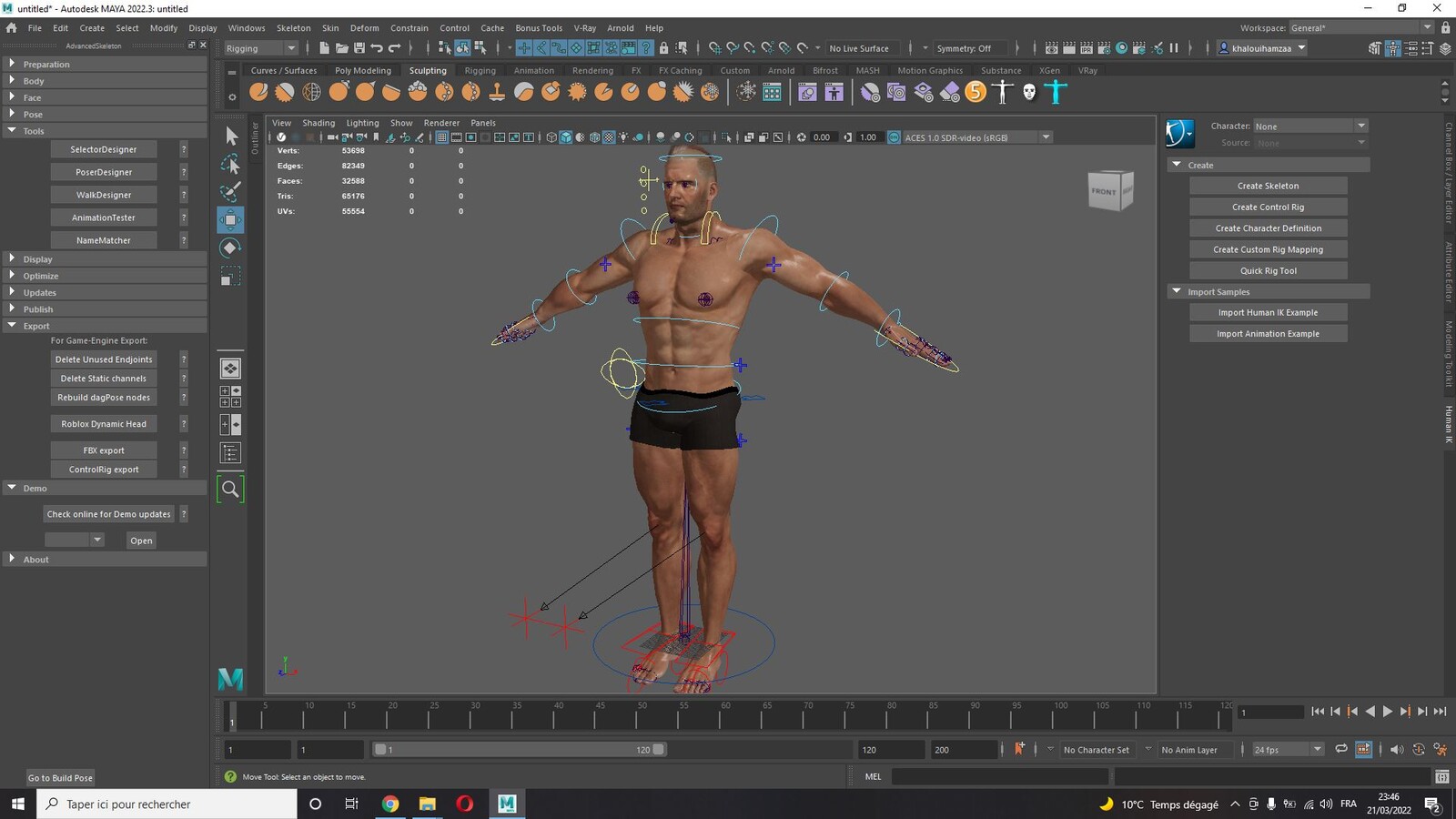Image resolution: width=1456 pixels, height=819 pixels.
Task: Click the Undo arrow in status line
Action: [376, 48]
